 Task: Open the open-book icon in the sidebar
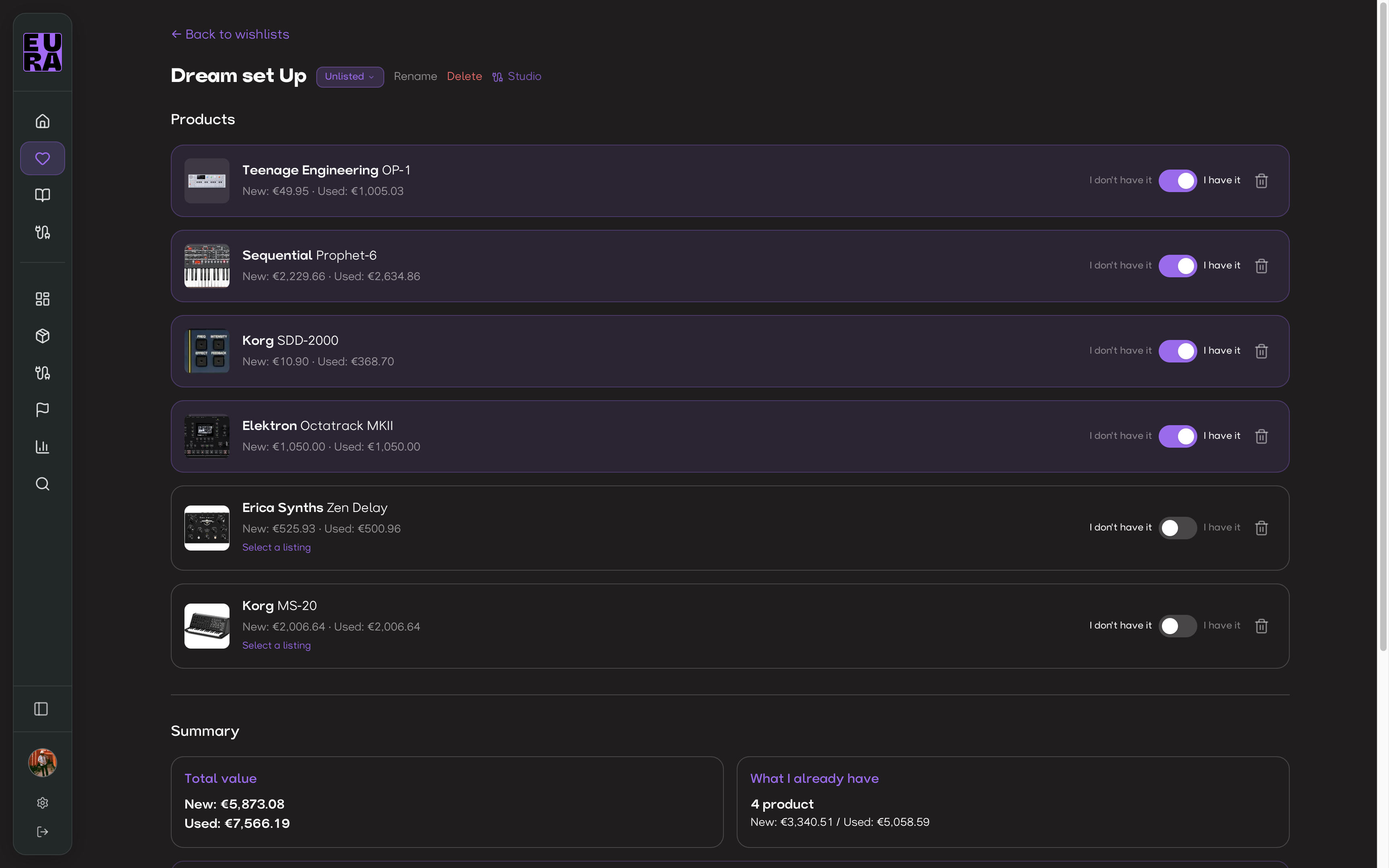43,195
